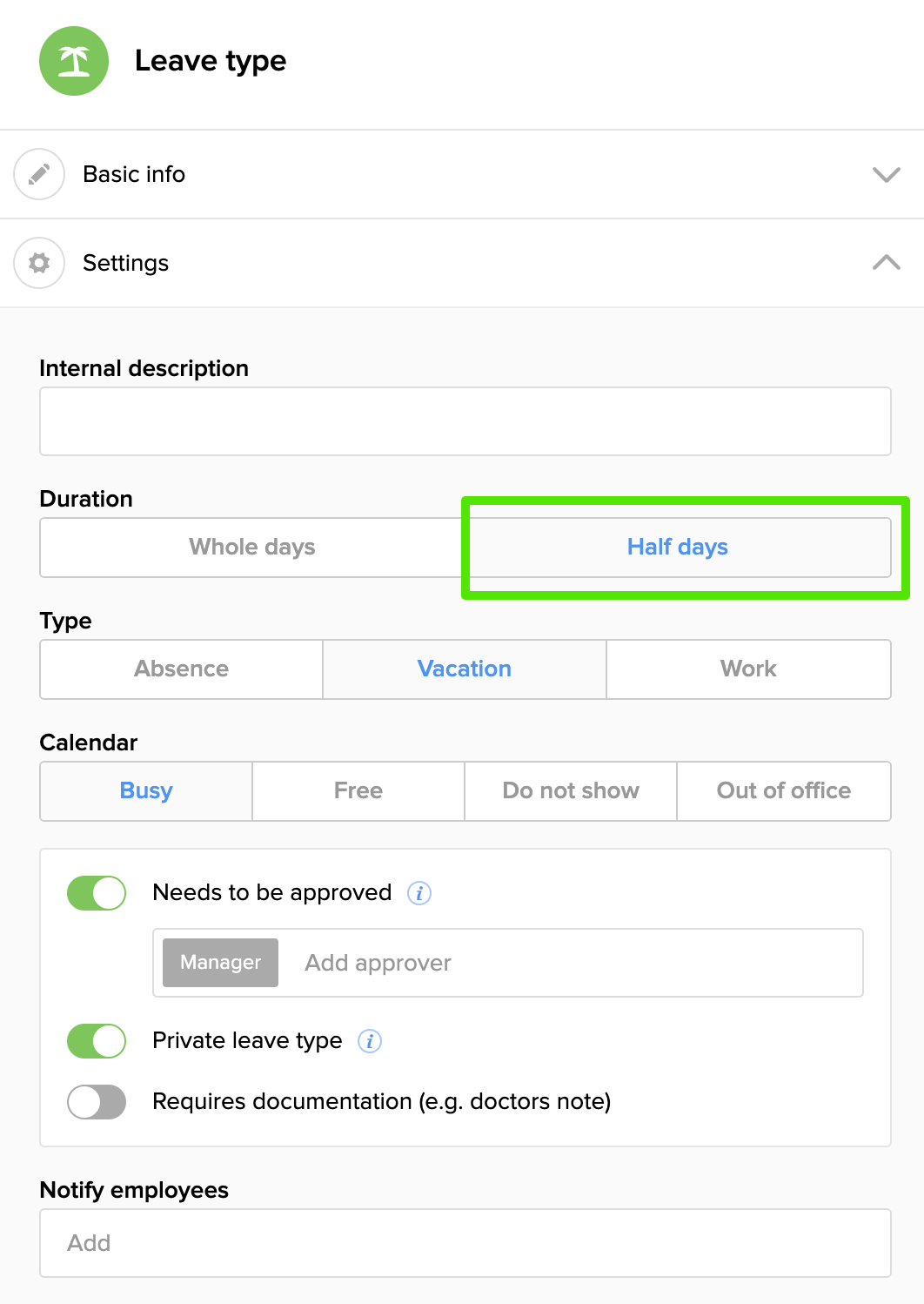Disable the Needs to be approved toggle
Screen dimensions: 924x1304
pyautogui.click(x=97, y=893)
